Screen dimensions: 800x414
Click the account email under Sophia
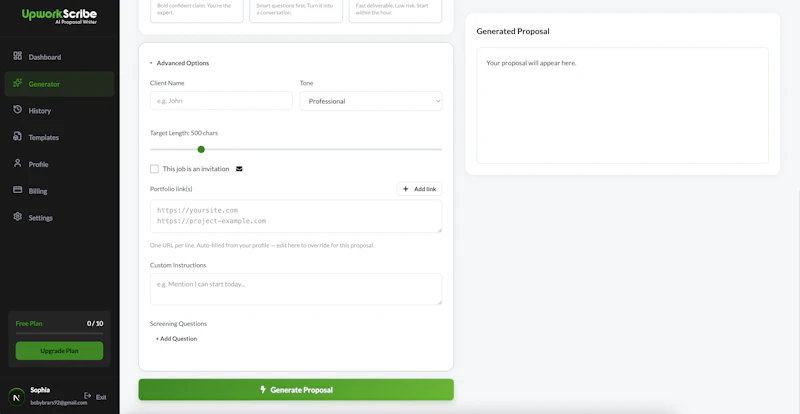59,403
